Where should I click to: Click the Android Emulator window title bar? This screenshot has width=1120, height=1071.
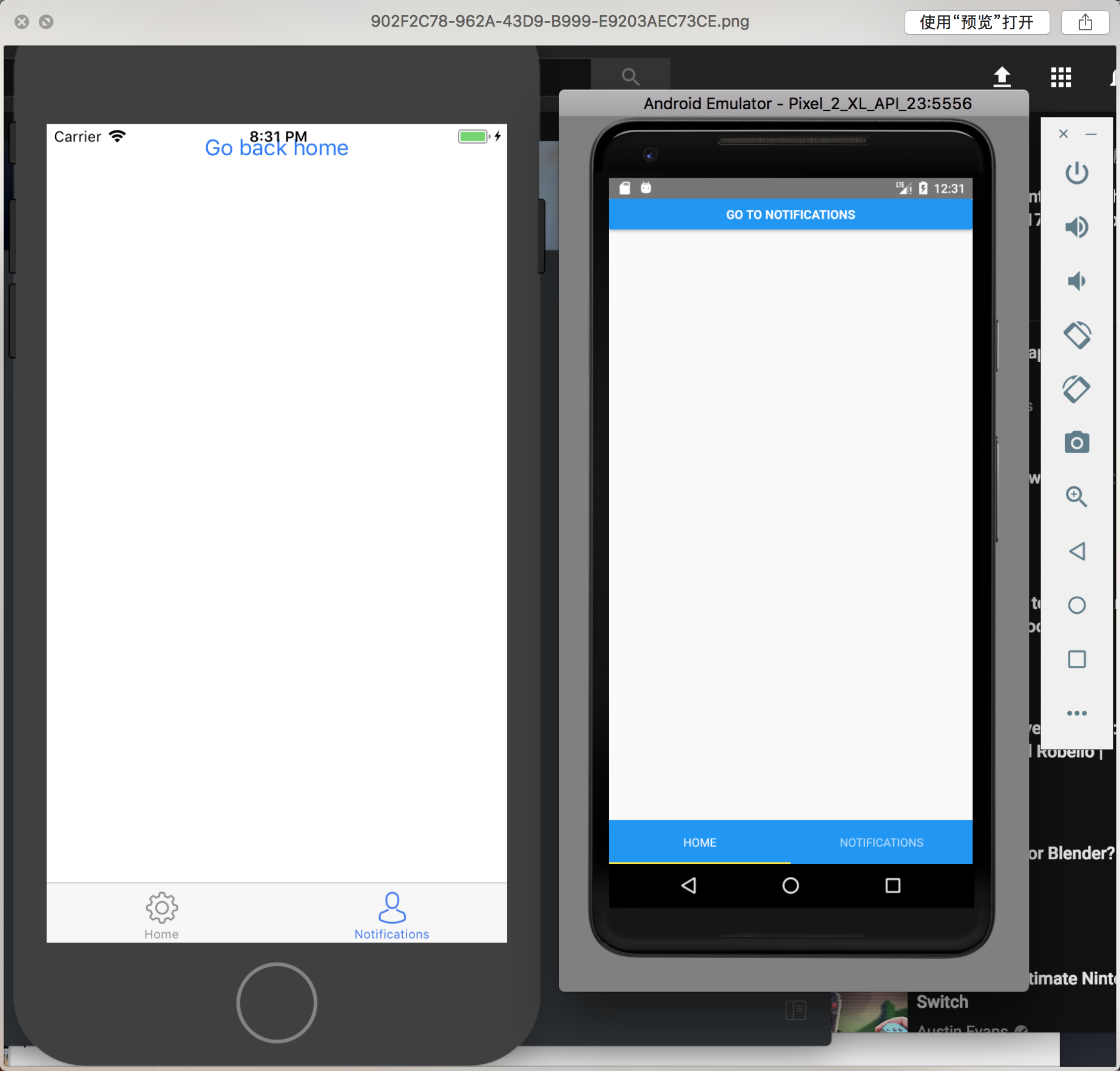[794, 103]
